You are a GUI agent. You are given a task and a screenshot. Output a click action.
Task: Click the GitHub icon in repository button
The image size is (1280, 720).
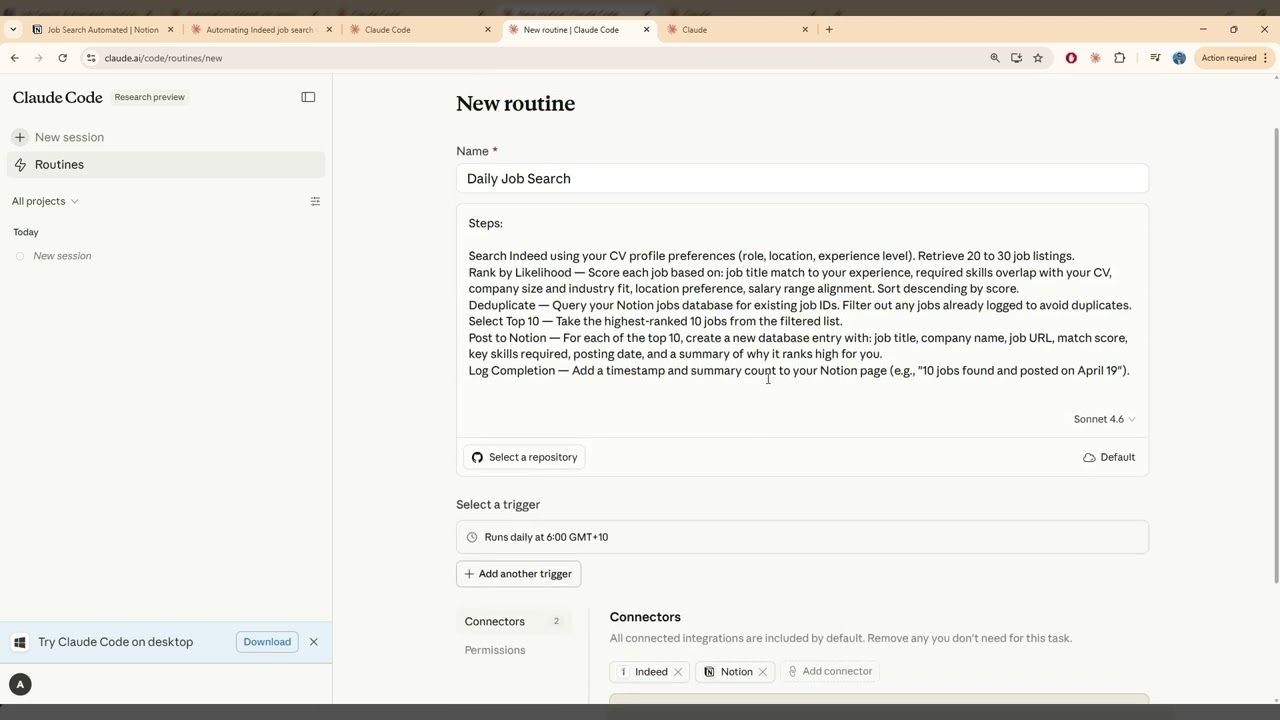(477, 457)
